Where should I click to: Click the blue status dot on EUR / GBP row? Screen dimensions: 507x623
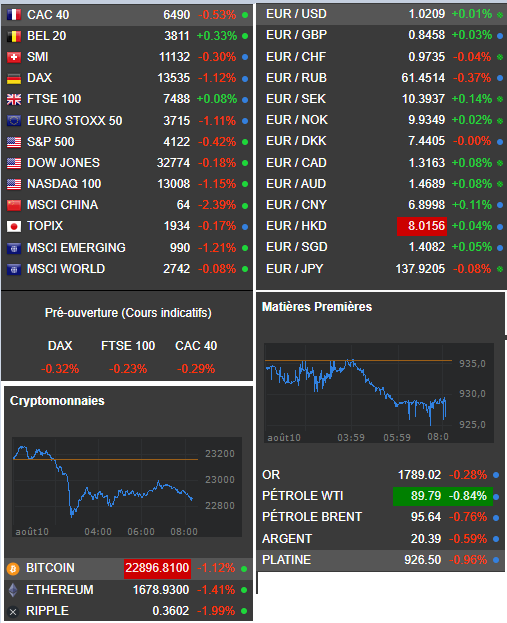(x=500, y=36)
